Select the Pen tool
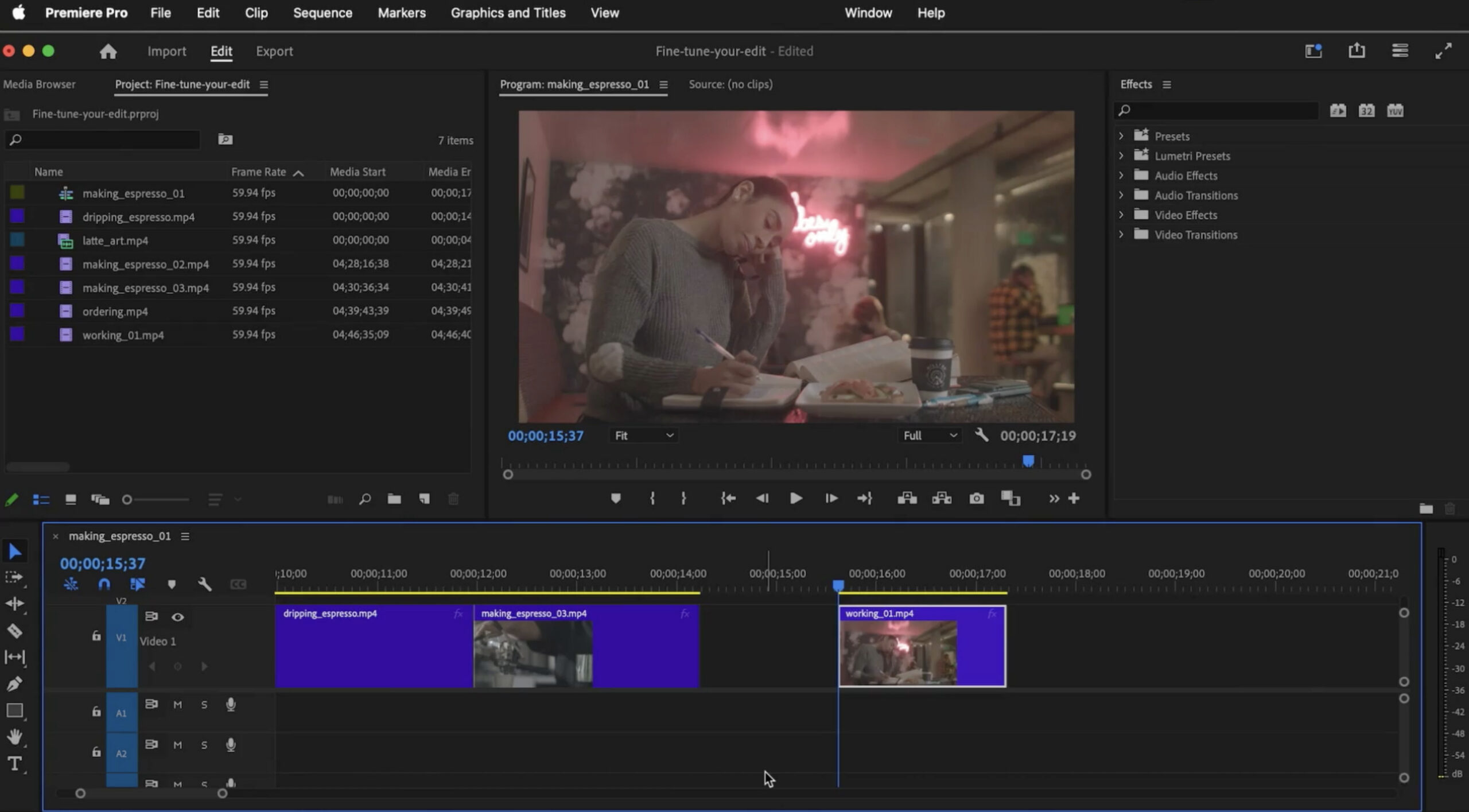This screenshot has width=1469, height=812. [x=14, y=683]
